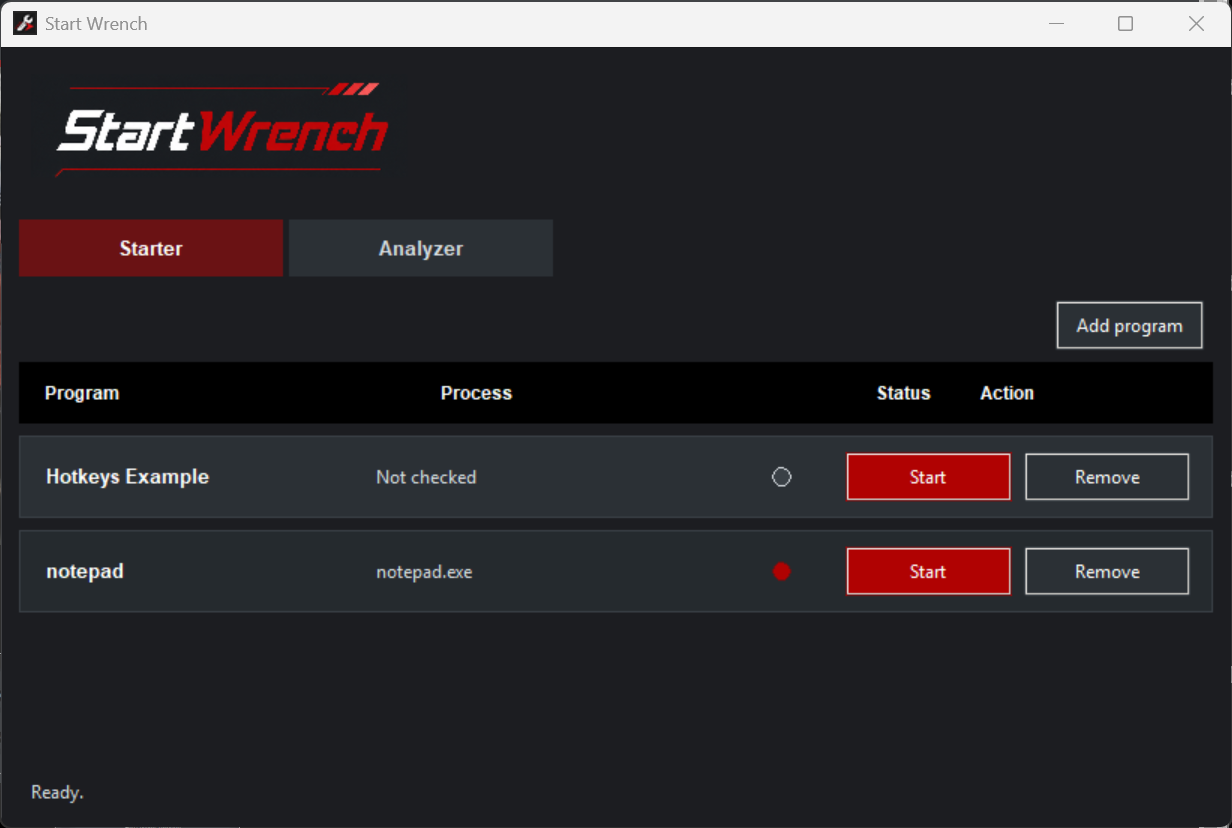
Task: Close the Start Wrench window
Action: point(1196,23)
